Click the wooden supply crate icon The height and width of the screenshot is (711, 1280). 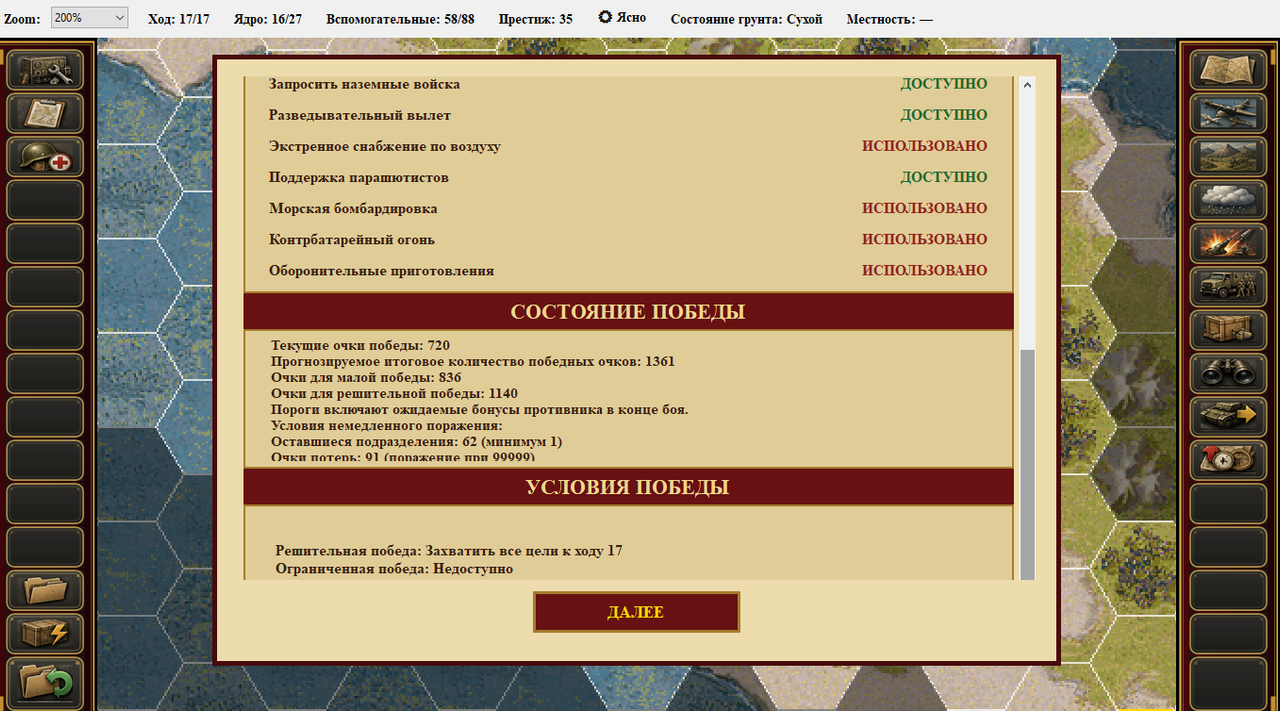point(1228,330)
